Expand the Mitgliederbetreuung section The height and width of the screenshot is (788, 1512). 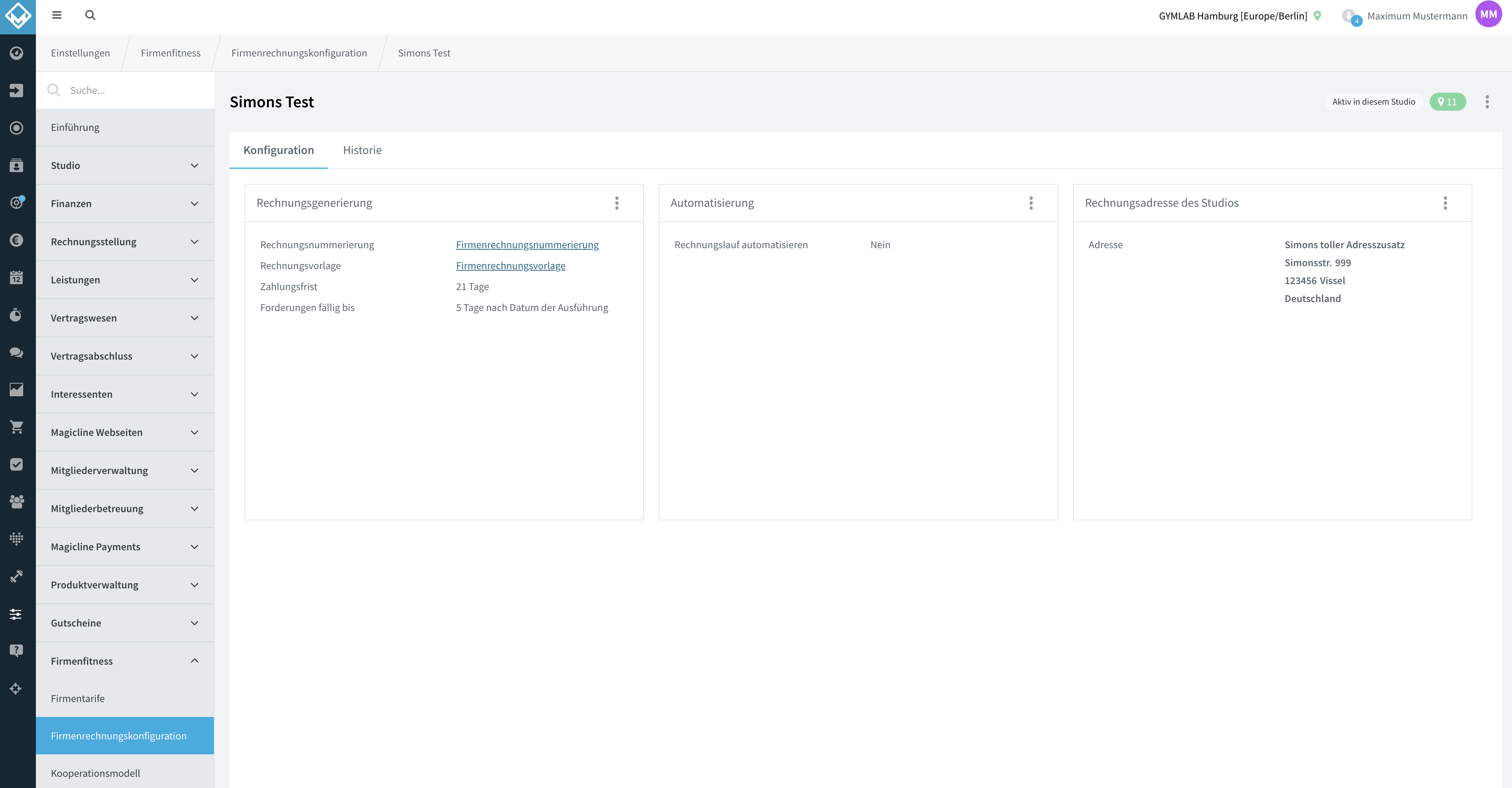125,509
